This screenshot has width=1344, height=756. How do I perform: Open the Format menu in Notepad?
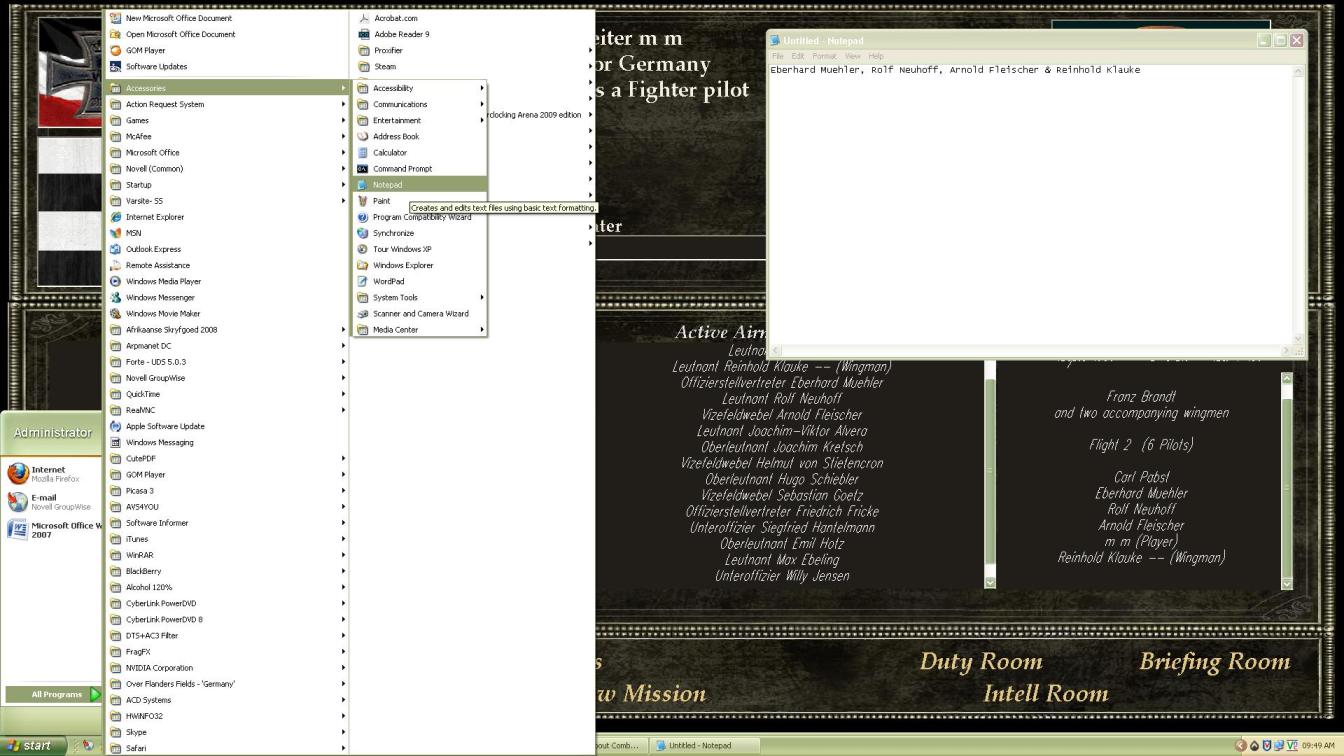coord(824,56)
